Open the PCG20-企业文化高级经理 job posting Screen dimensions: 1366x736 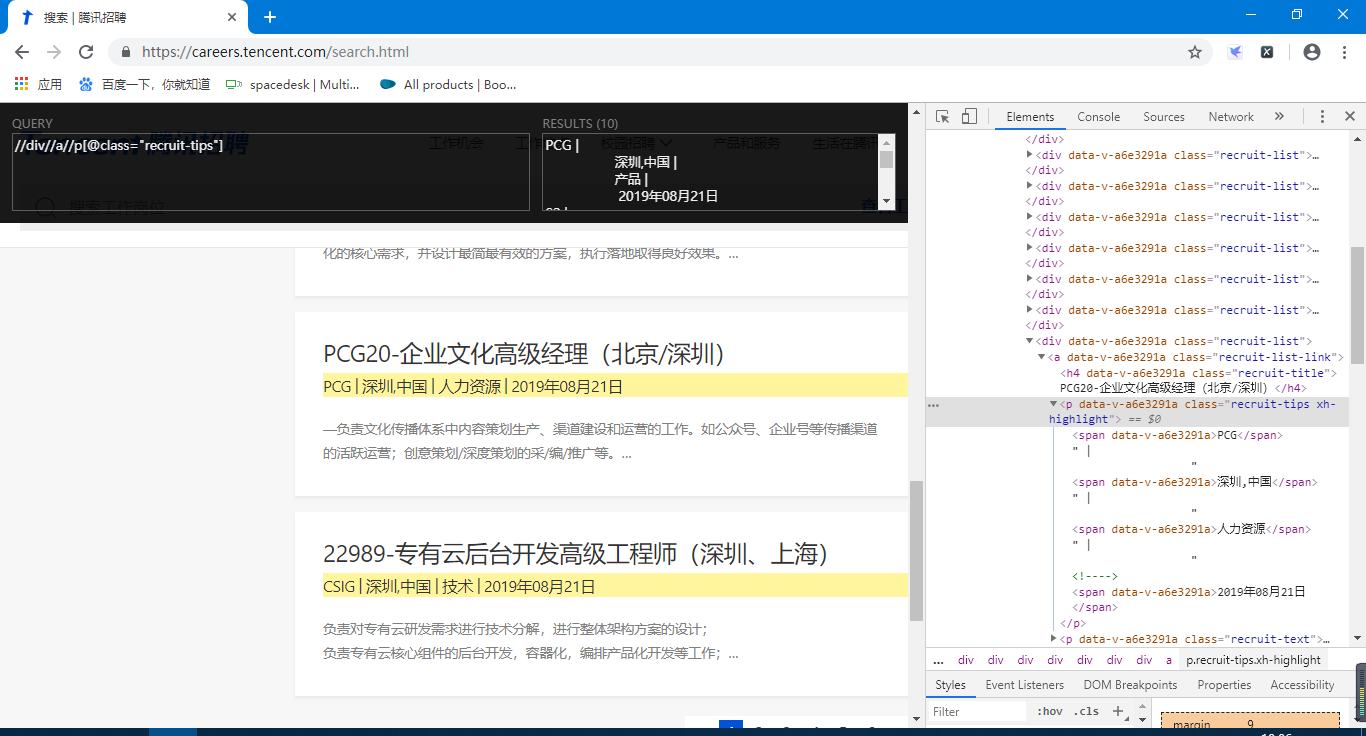click(524, 354)
